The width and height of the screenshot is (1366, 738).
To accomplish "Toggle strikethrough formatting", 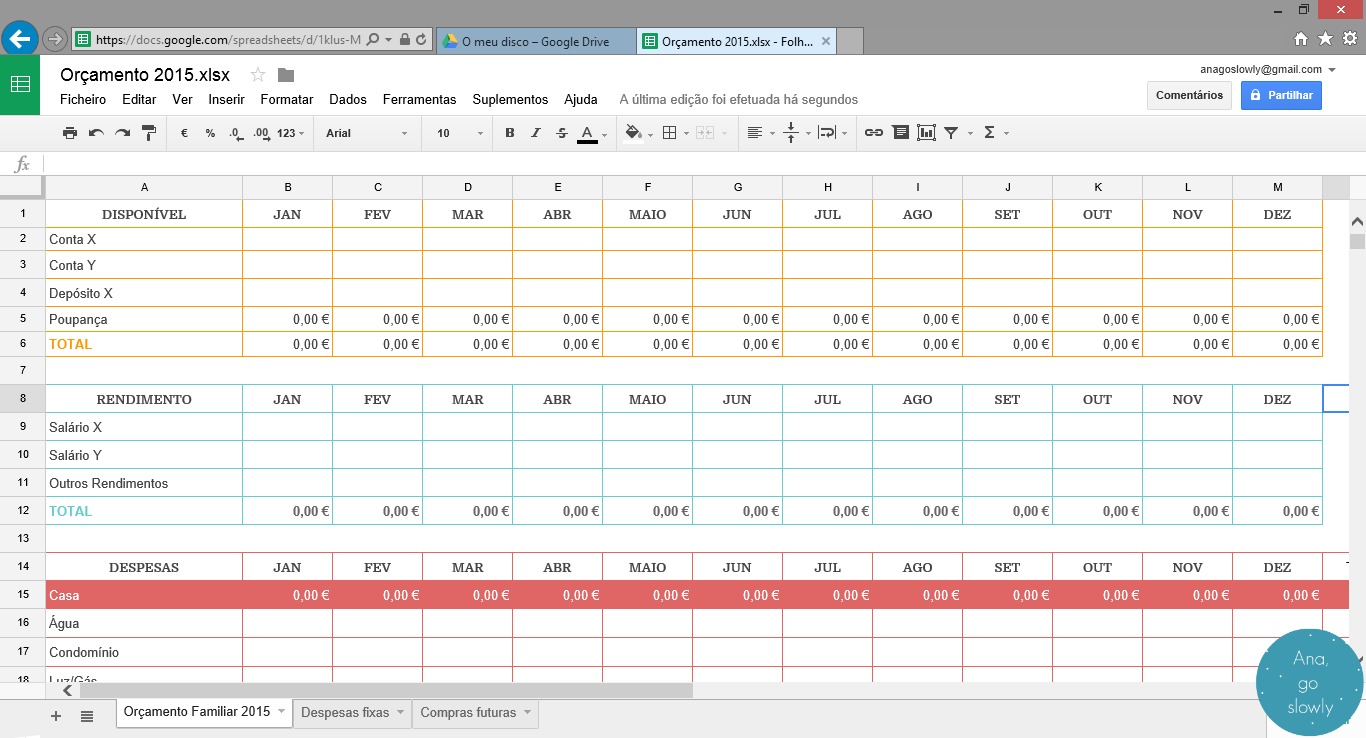I will 561,133.
